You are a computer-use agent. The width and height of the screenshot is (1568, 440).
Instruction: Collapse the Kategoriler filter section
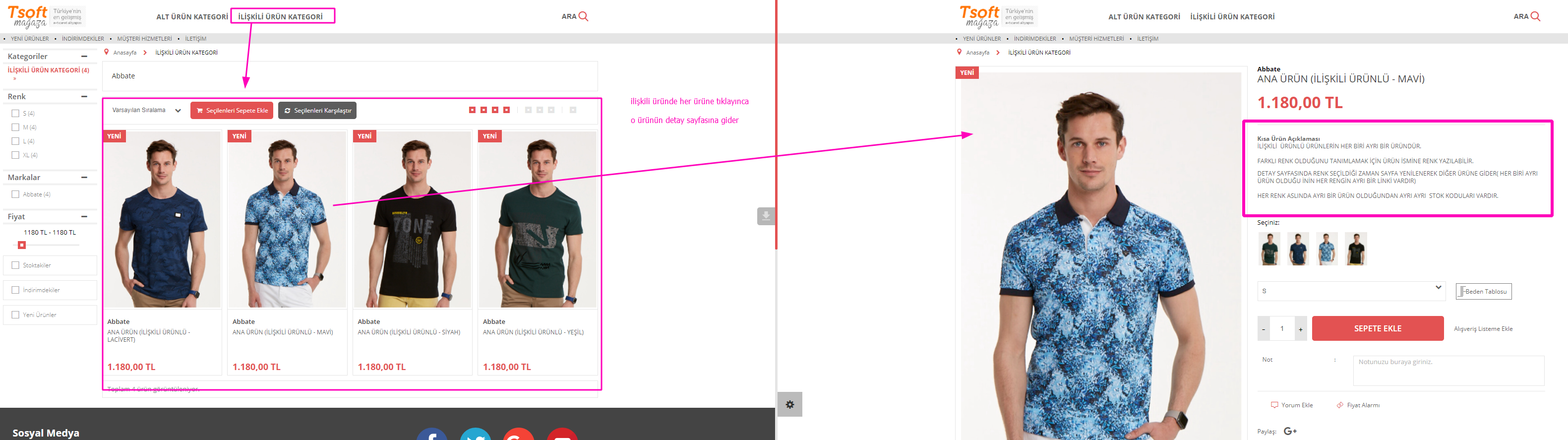[x=84, y=56]
